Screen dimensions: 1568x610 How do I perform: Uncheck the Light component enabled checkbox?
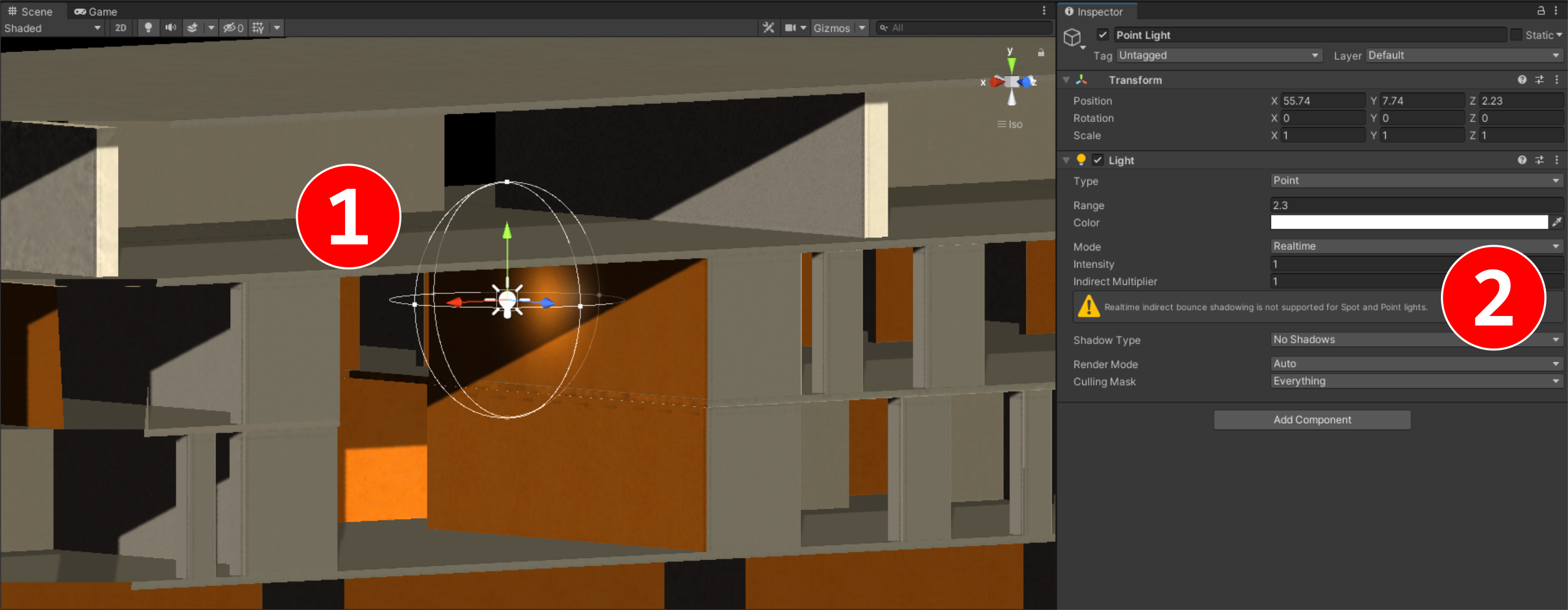(x=1098, y=160)
